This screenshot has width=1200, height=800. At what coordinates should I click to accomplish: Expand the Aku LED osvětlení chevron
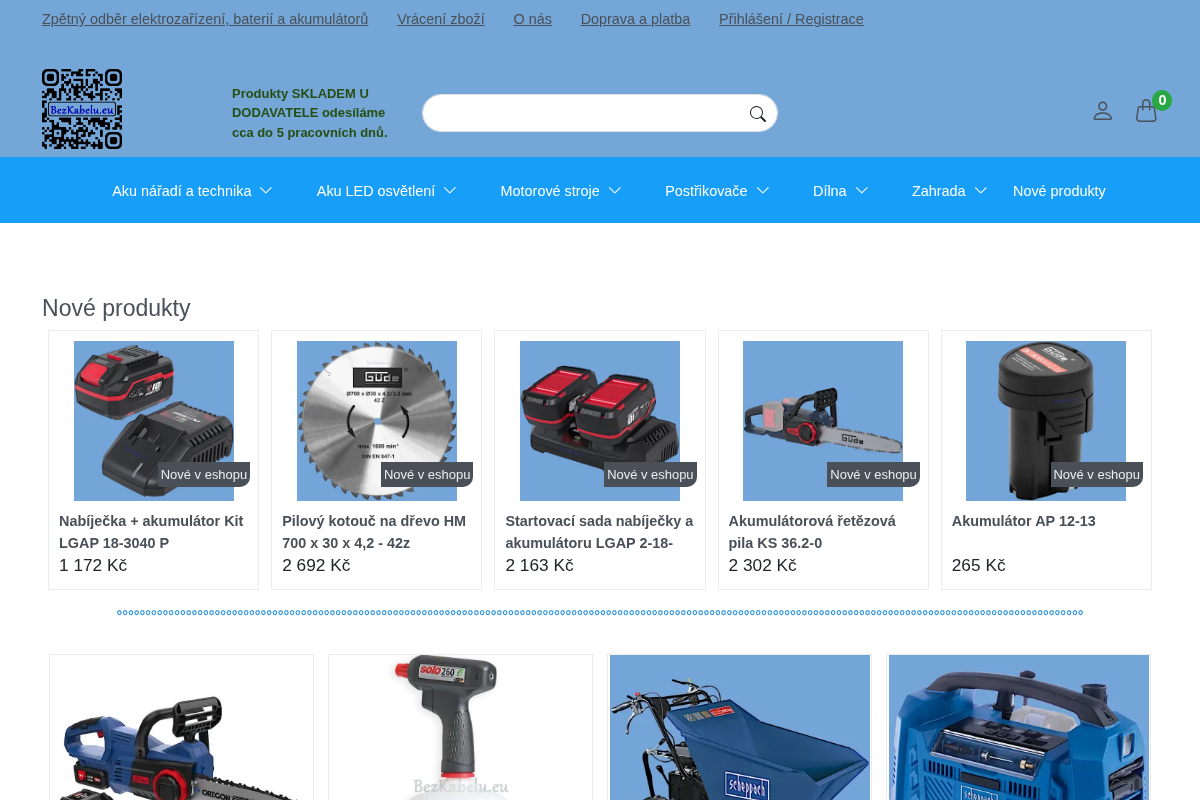450,191
